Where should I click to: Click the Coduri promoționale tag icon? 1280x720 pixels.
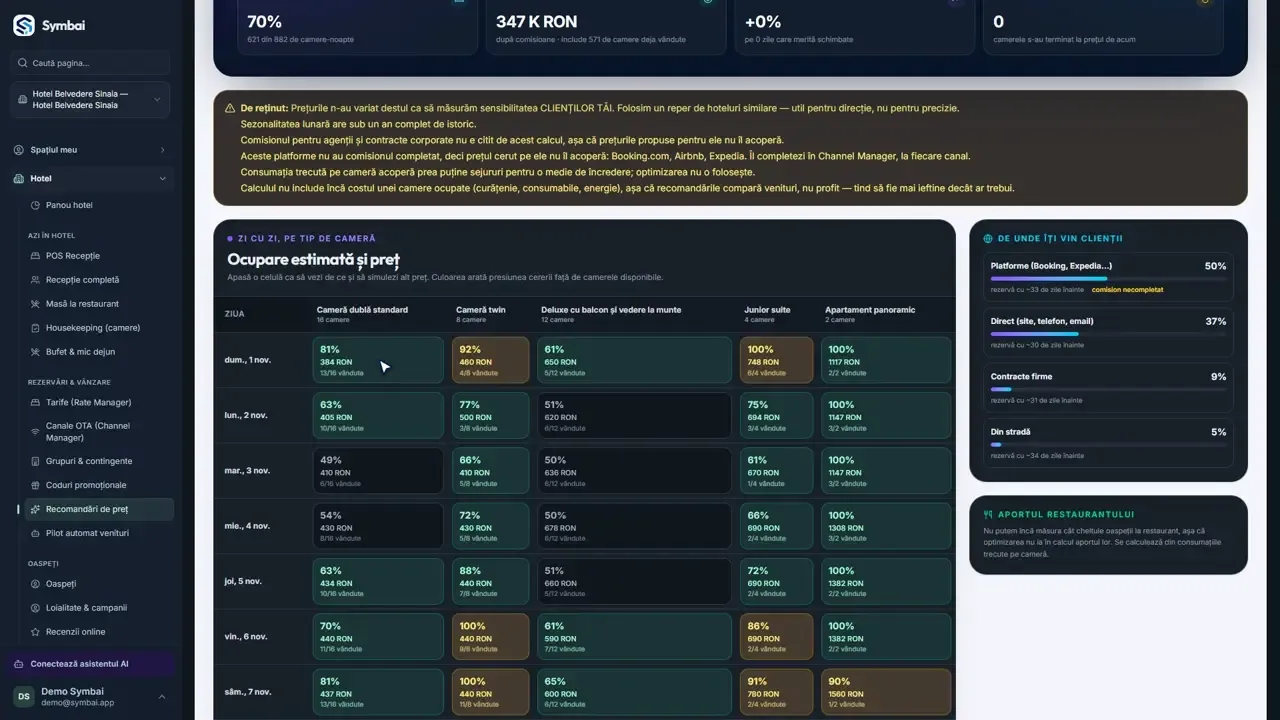(36, 485)
